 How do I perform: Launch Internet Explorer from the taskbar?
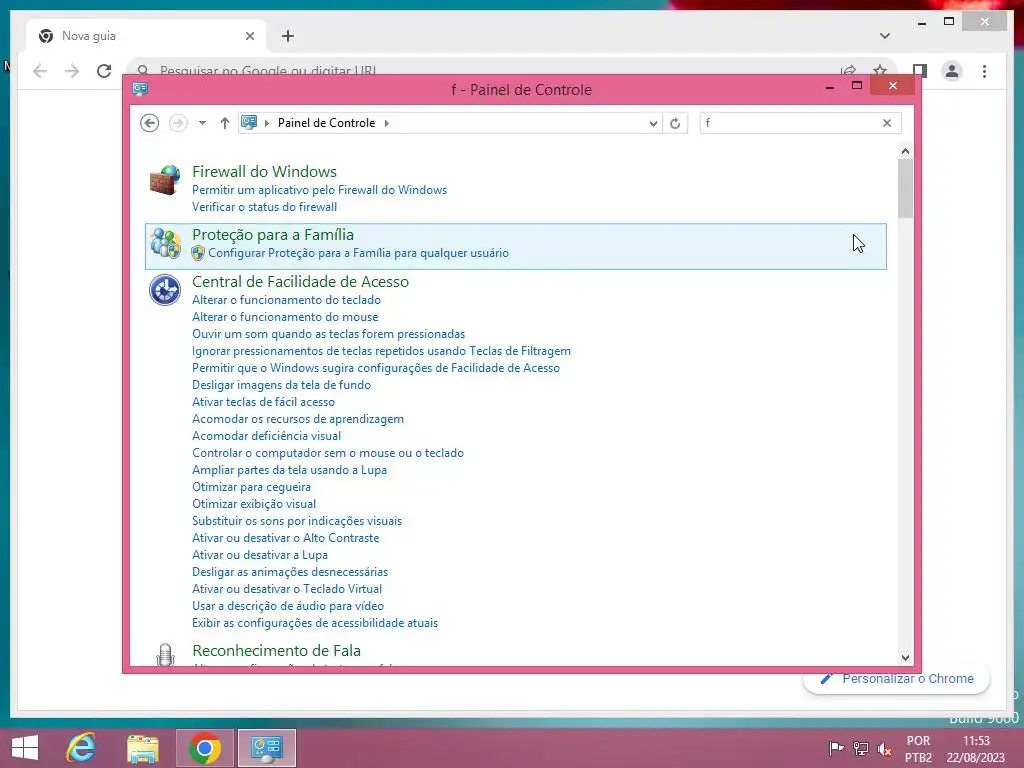(82, 748)
